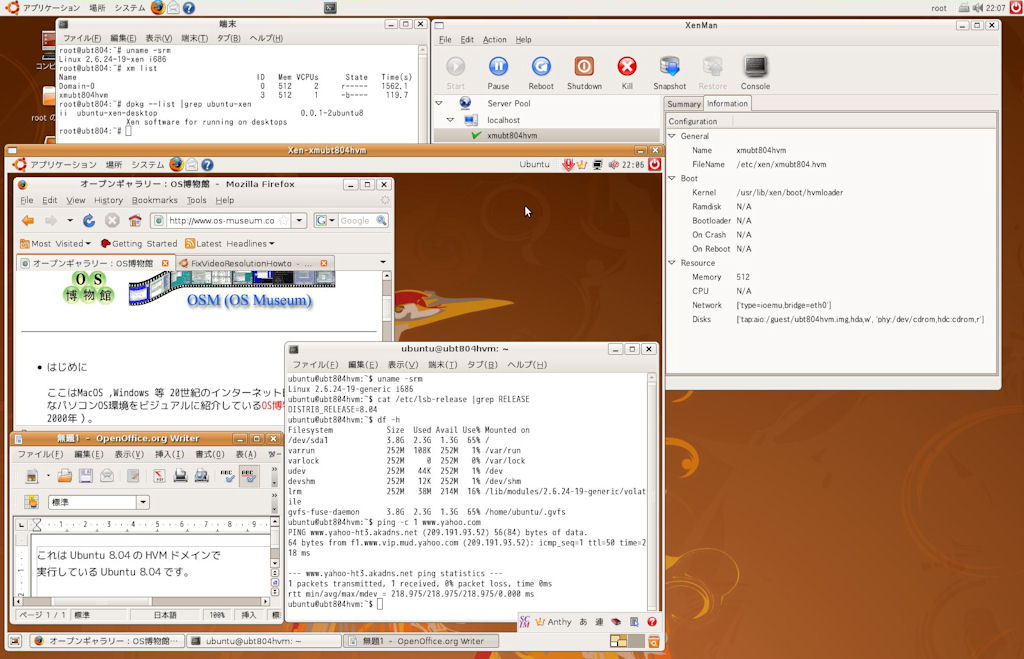Image resolution: width=1024 pixels, height=659 pixels.
Task: Open the Edit menu in XenMan
Action: coord(467,40)
